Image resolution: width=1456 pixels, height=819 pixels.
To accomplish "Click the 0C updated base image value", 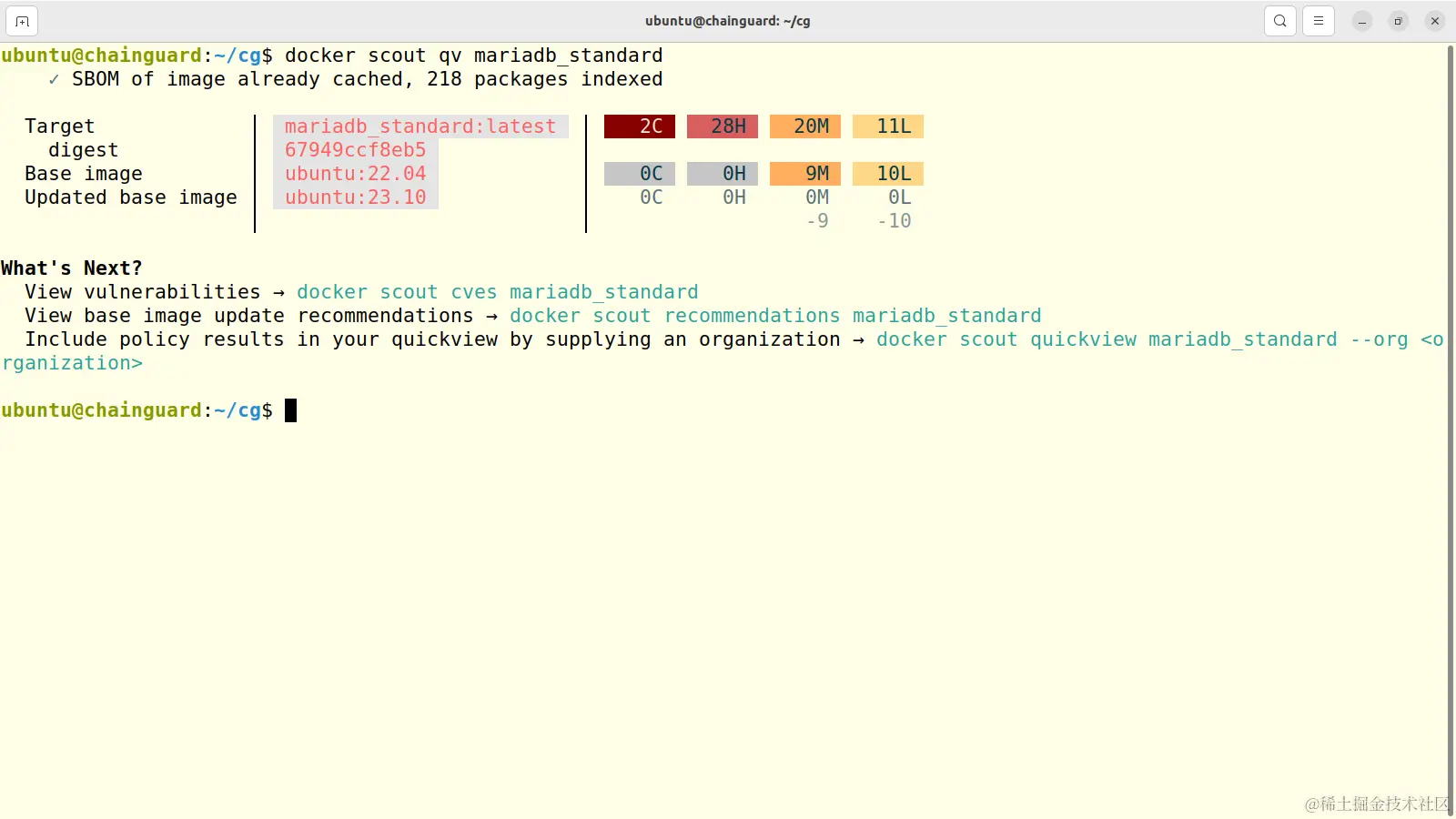I will tap(652, 197).
